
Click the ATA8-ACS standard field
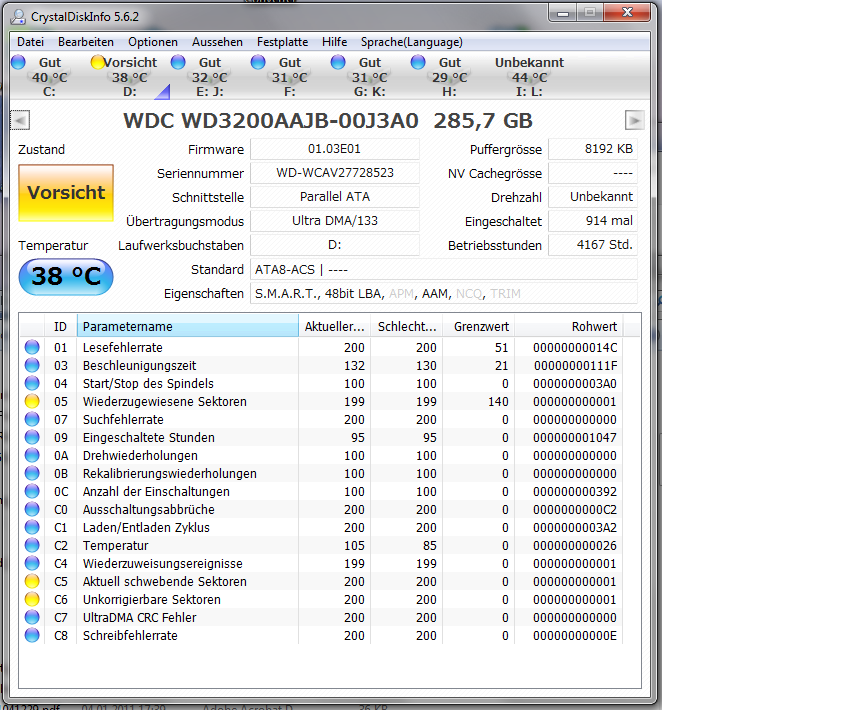(443, 269)
